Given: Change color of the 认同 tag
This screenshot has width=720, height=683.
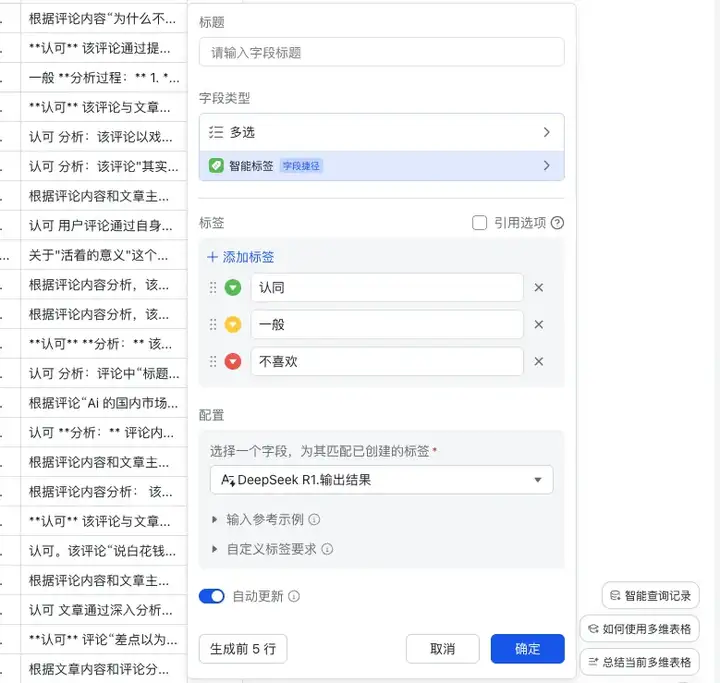Looking at the screenshot, I should pos(233,288).
